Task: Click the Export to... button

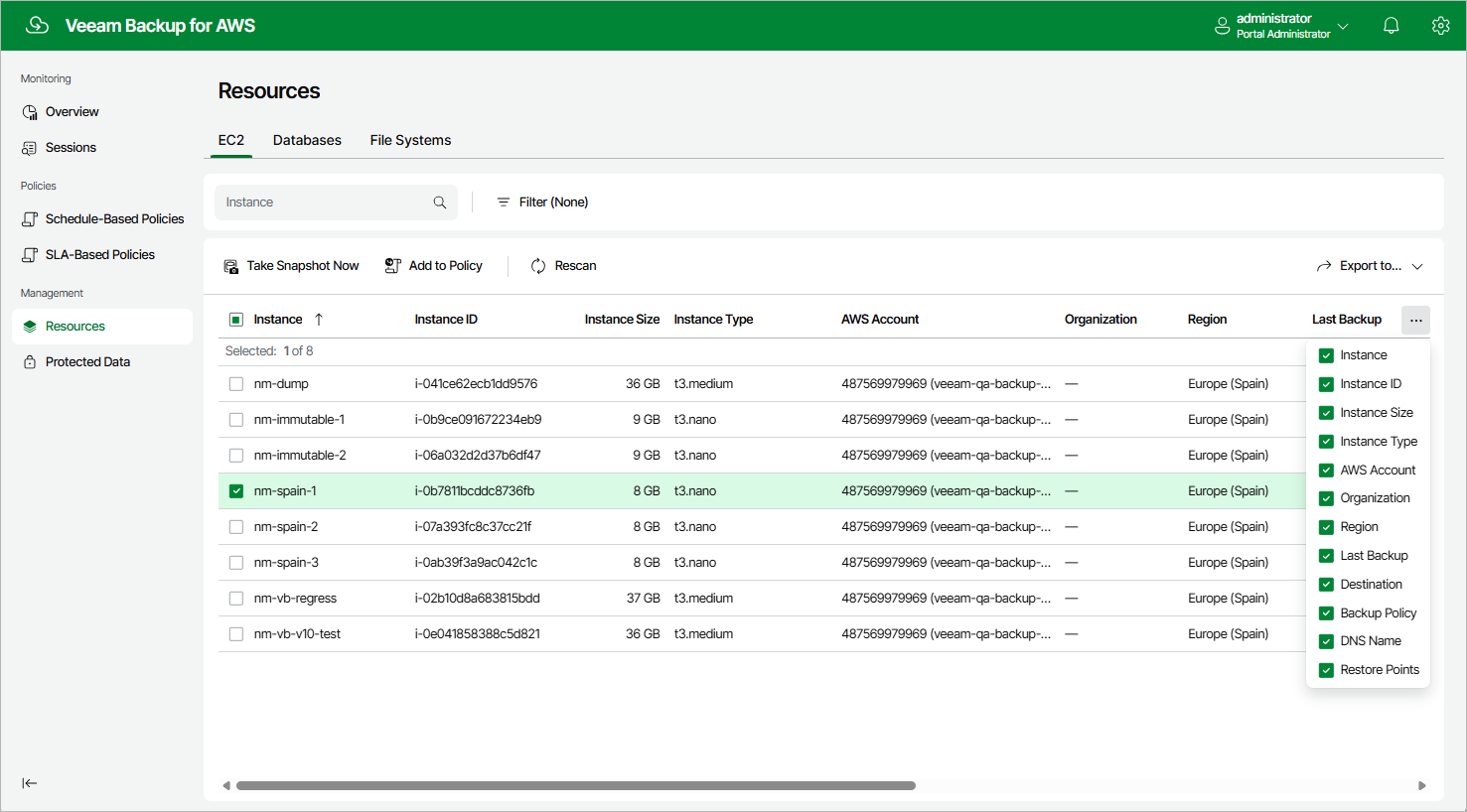Action: coord(1370,266)
